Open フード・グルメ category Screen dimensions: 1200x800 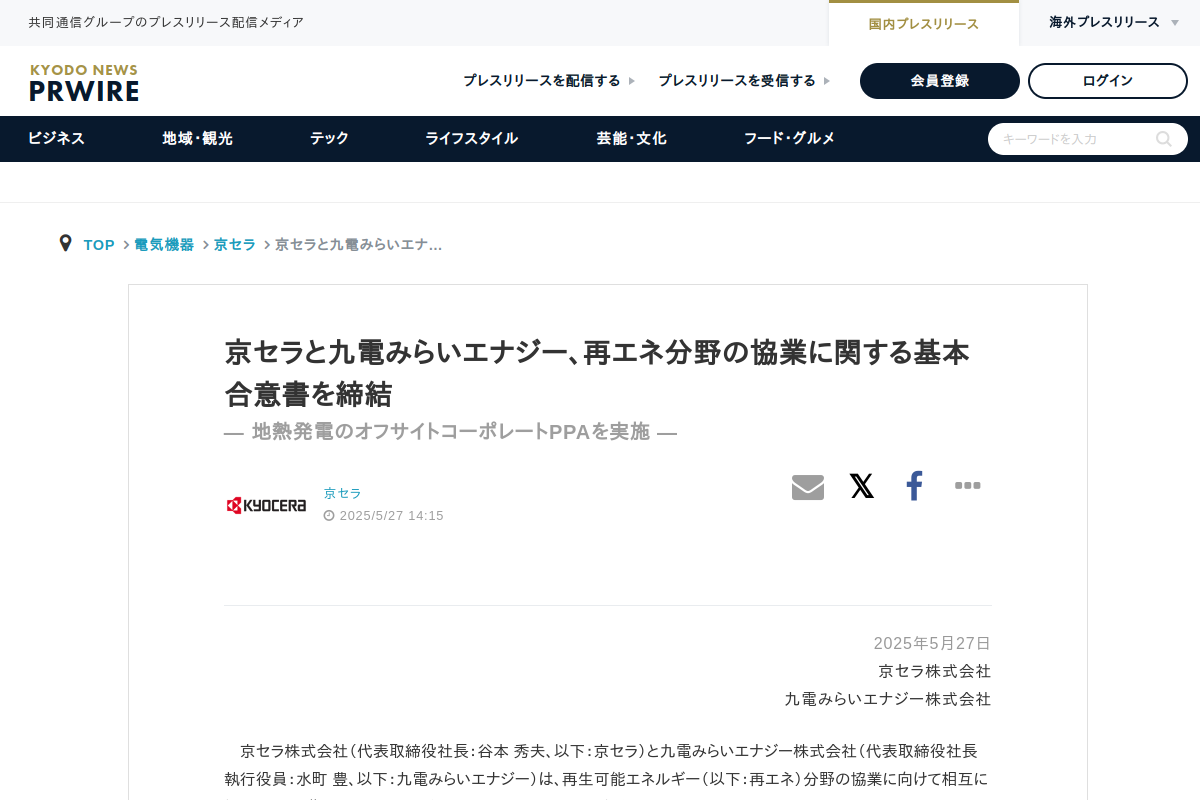click(789, 139)
